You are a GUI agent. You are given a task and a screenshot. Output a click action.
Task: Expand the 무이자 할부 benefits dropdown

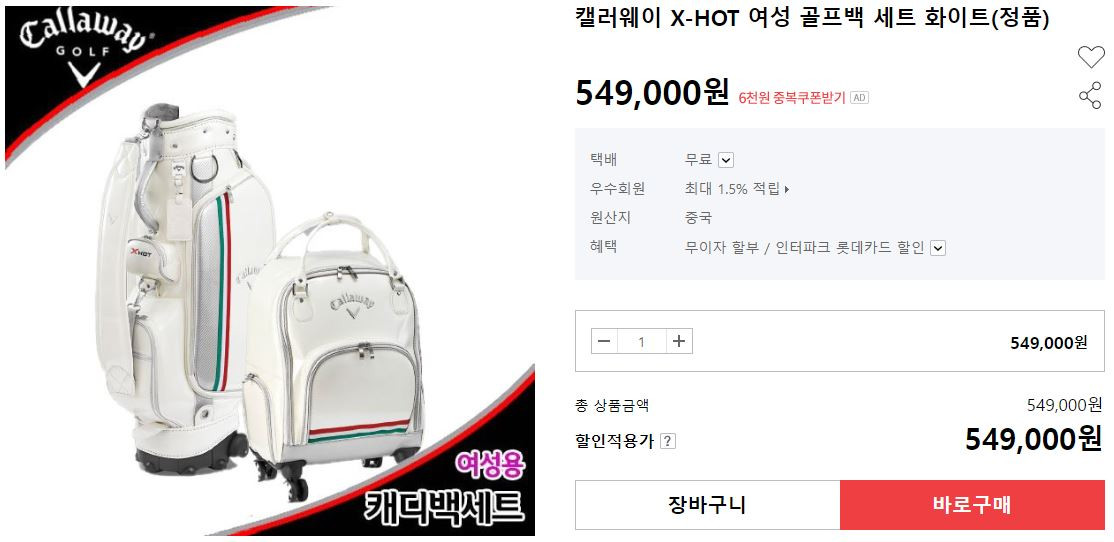(x=938, y=248)
